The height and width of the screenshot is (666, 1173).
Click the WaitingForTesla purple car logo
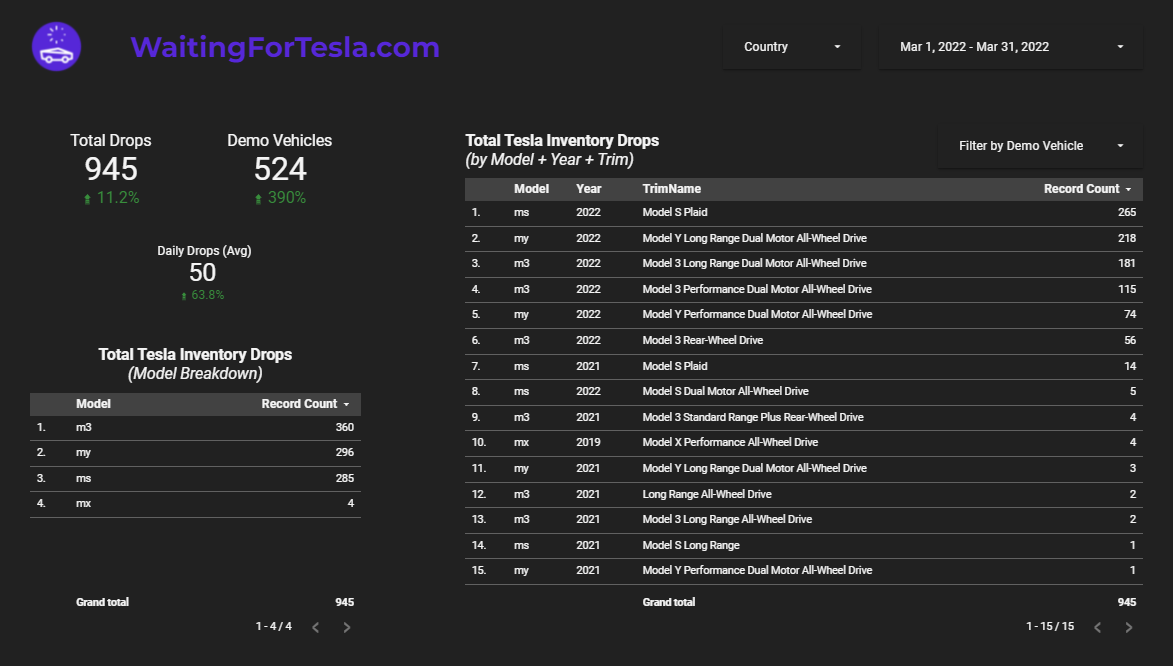pos(57,46)
